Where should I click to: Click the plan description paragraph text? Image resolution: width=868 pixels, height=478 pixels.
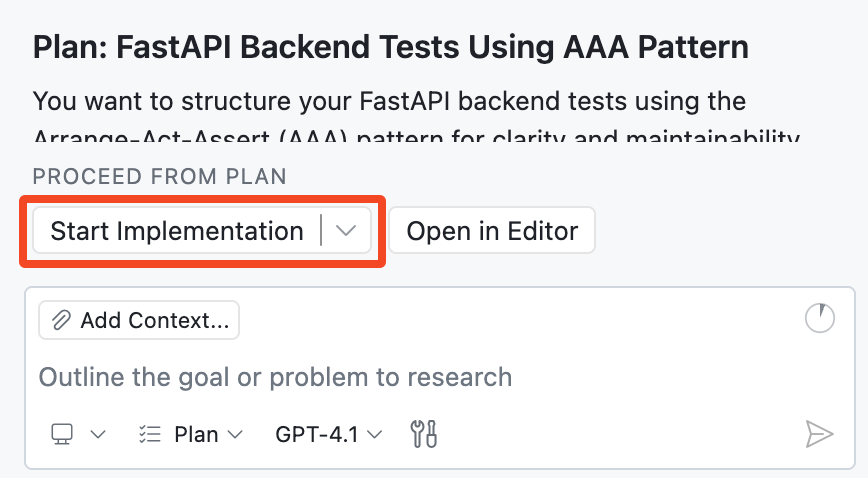(416, 116)
